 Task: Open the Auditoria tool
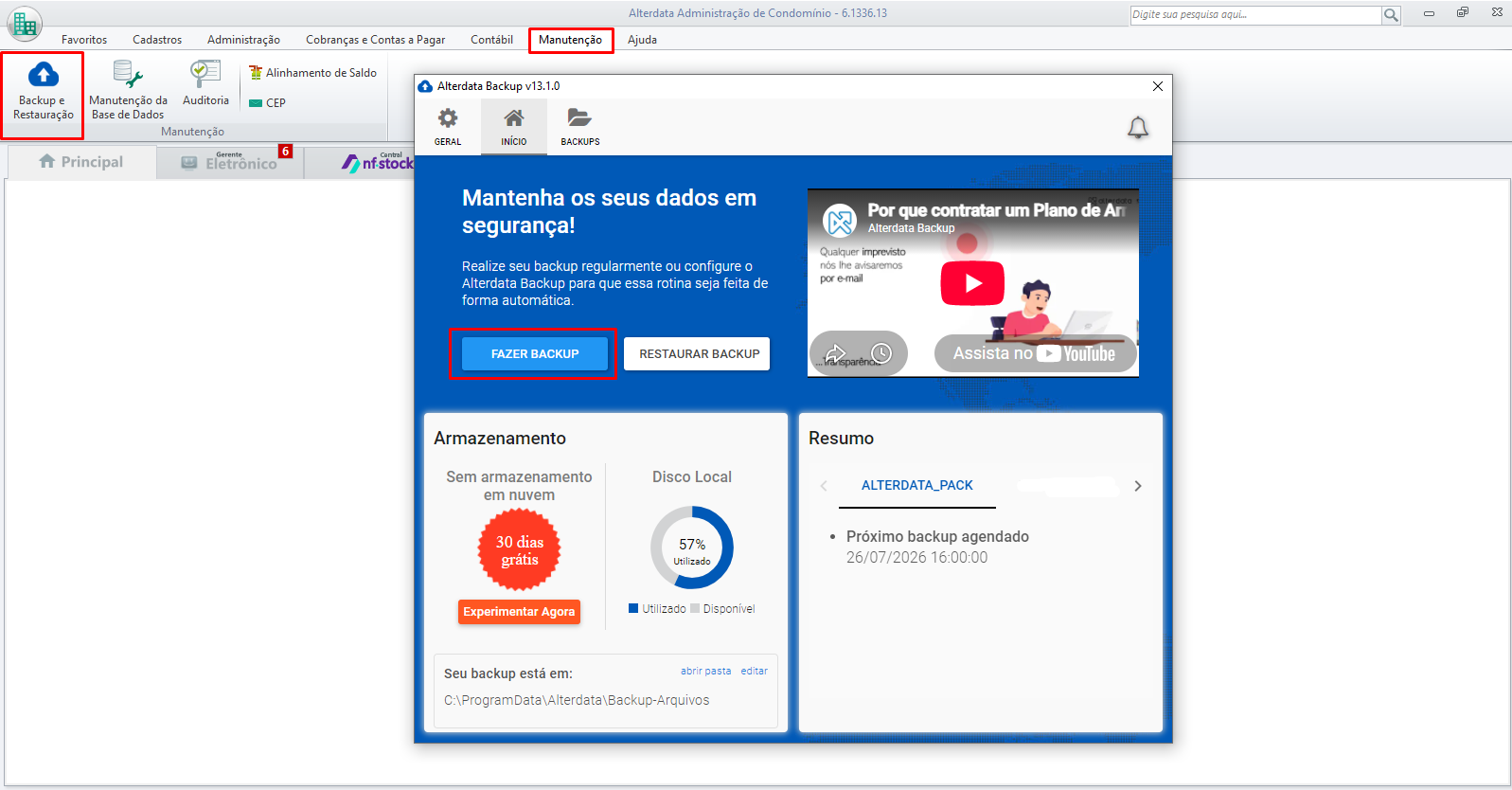click(x=205, y=85)
